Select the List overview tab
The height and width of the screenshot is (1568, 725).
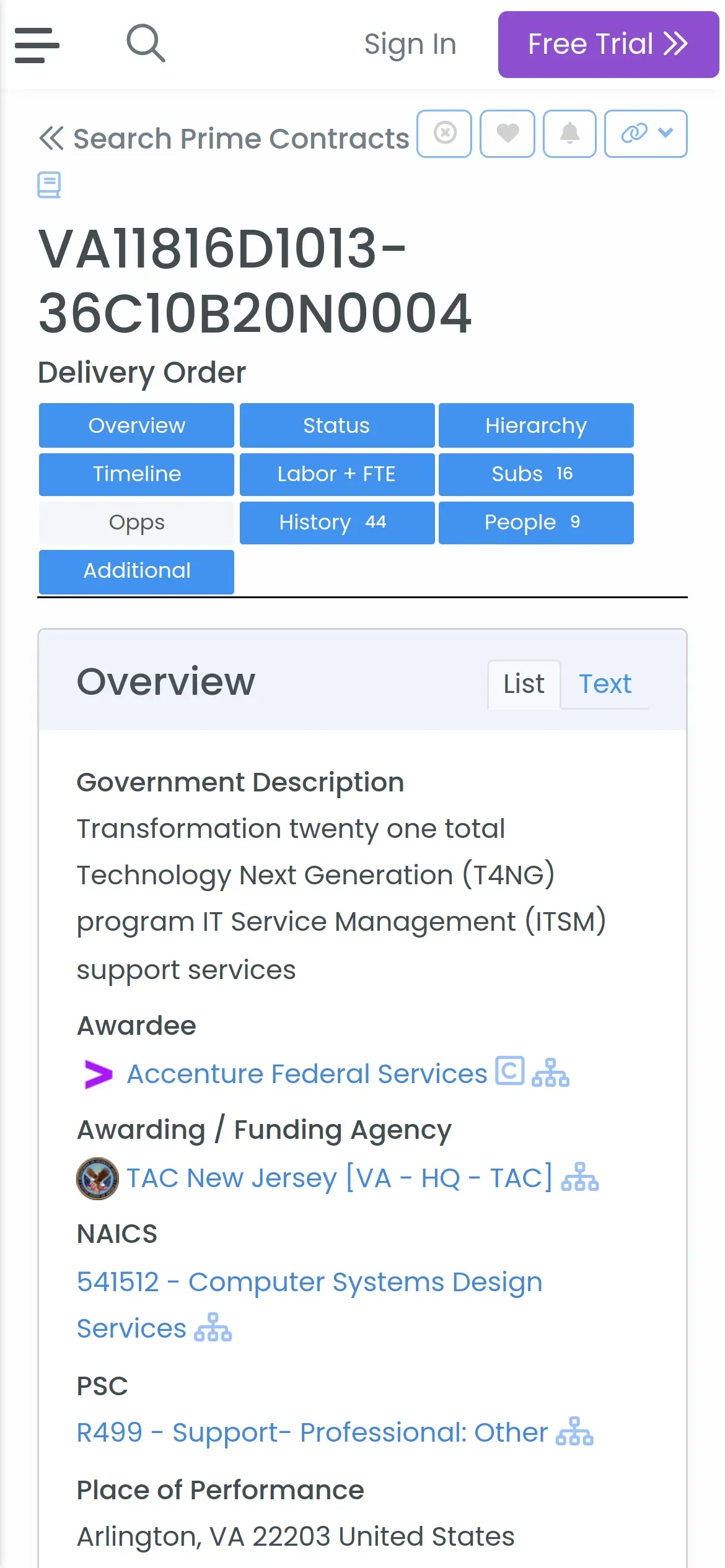point(524,684)
